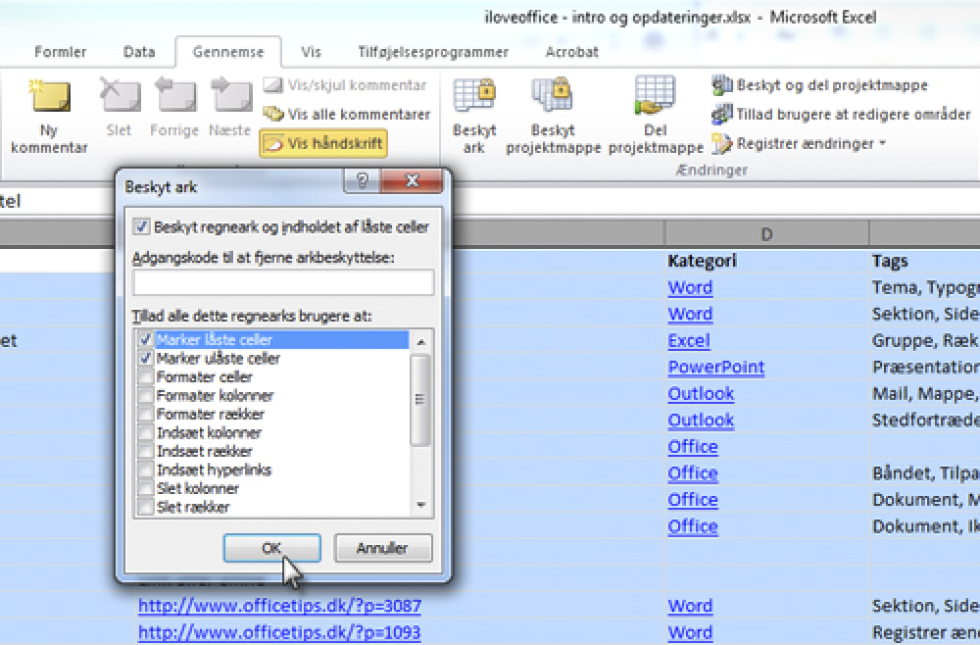
Task: Click the Annuller button
Action: [x=382, y=548]
